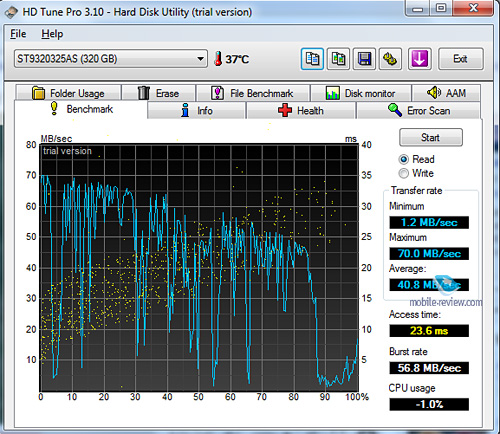Expand the ST9320325AS drive dropdown
This screenshot has height=434, width=500.
[200, 59]
